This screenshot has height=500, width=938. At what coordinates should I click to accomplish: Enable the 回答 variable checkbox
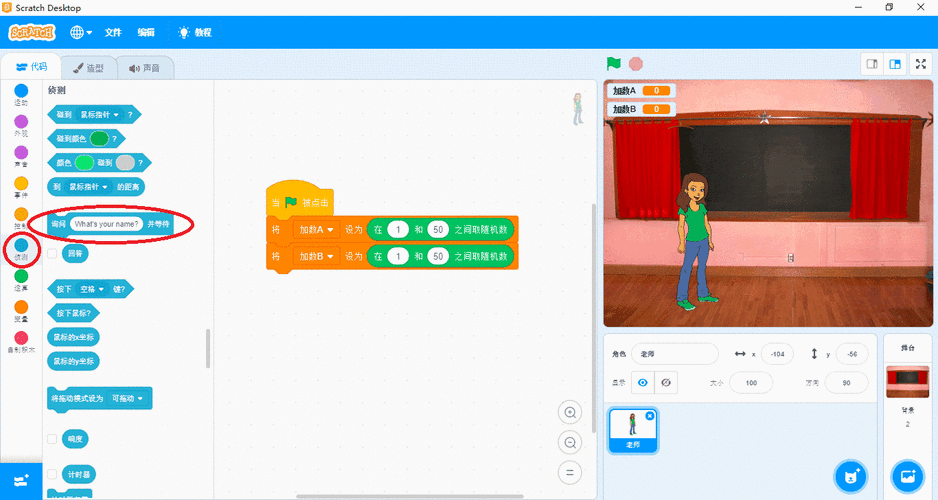tap(52, 254)
